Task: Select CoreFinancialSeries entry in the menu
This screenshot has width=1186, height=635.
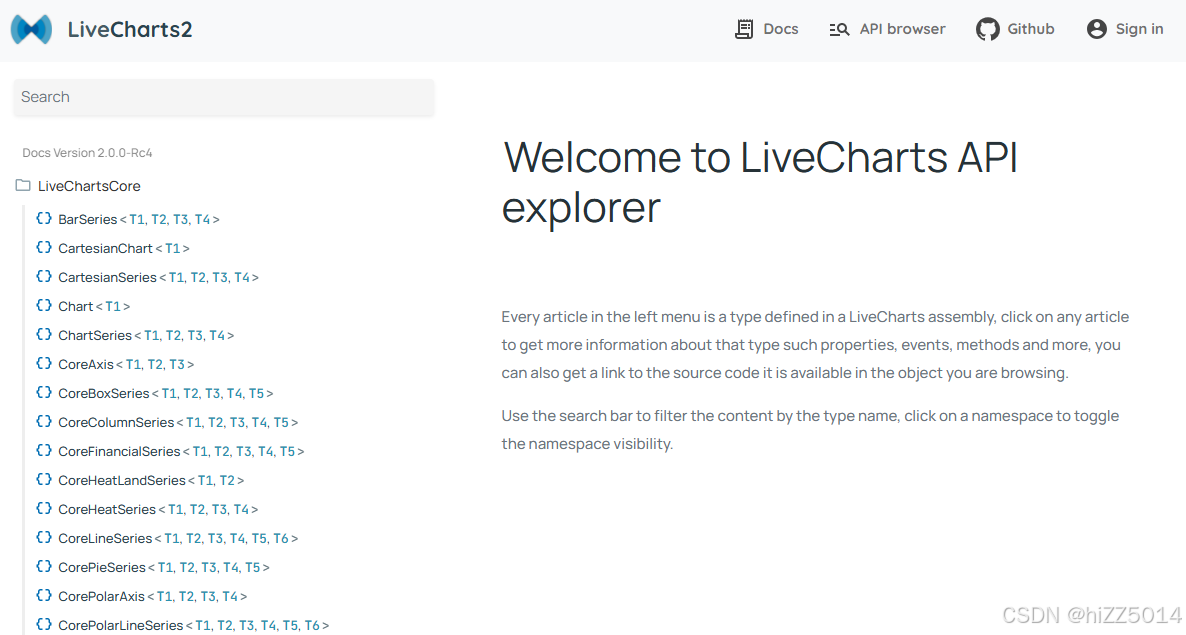Action: (x=181, y=451)
